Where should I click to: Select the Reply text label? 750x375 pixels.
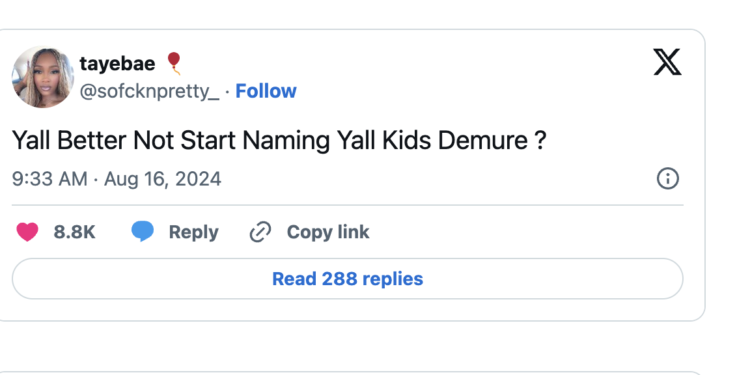[x=194, y=232]
